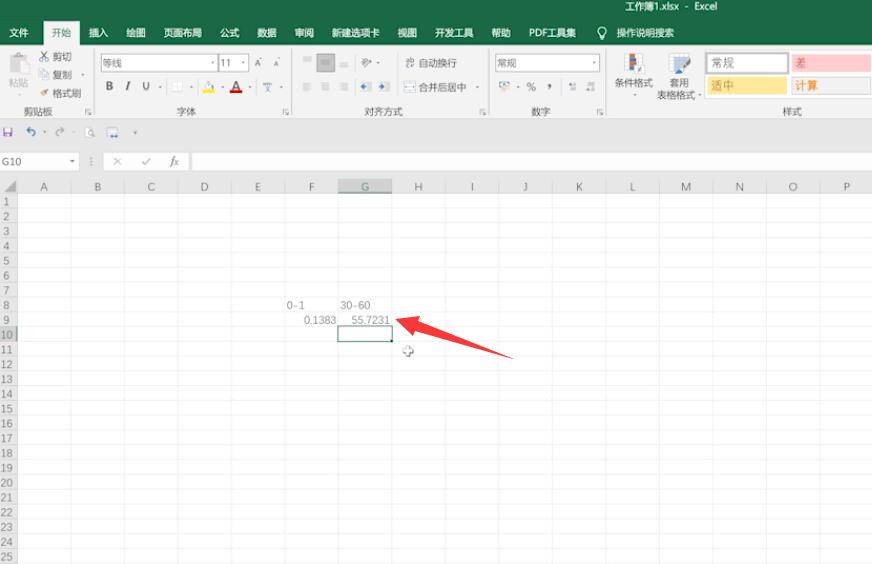Open the Font group dialog launcher

285,112
